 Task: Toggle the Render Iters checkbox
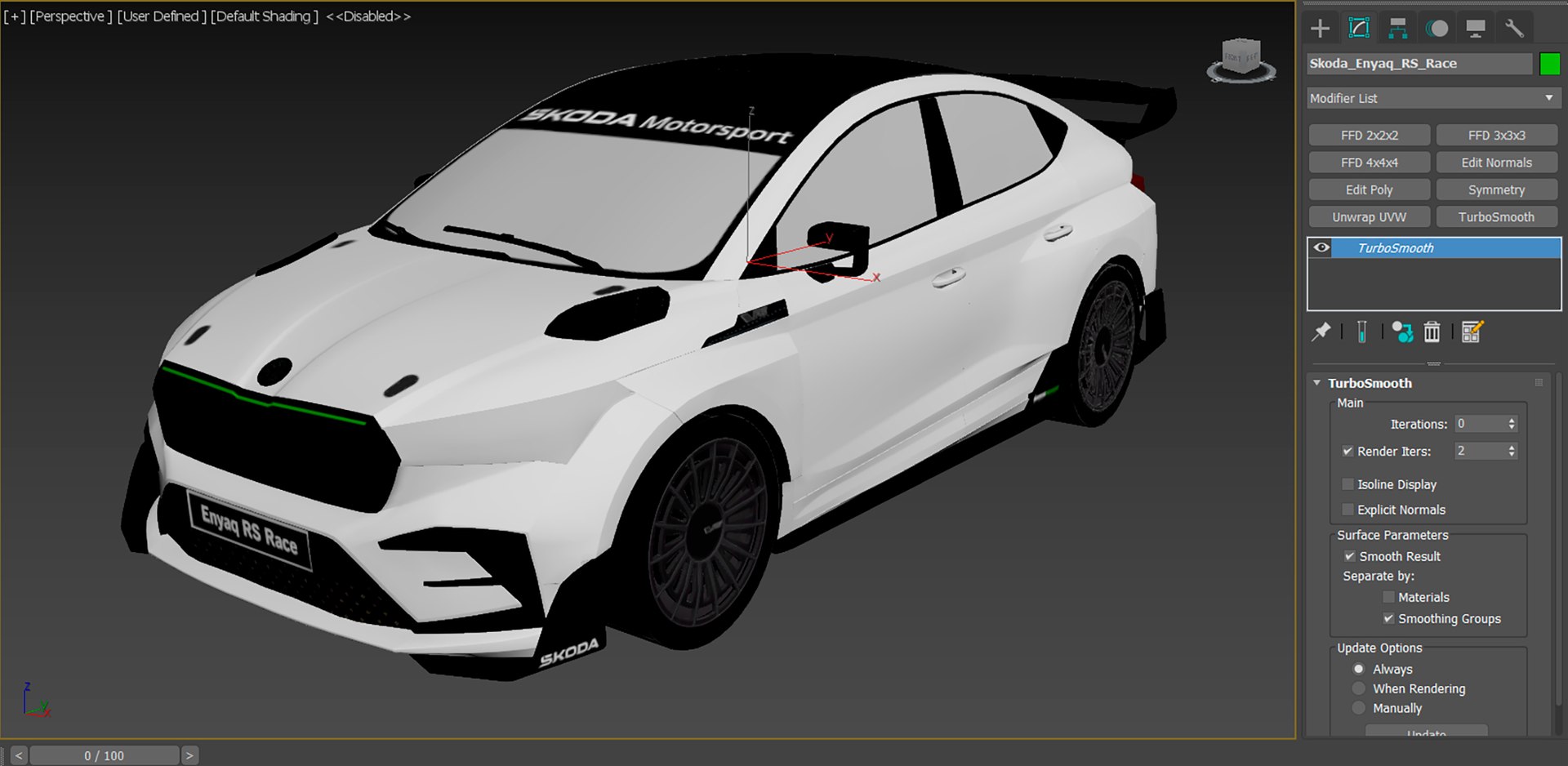coord(1347,451)
